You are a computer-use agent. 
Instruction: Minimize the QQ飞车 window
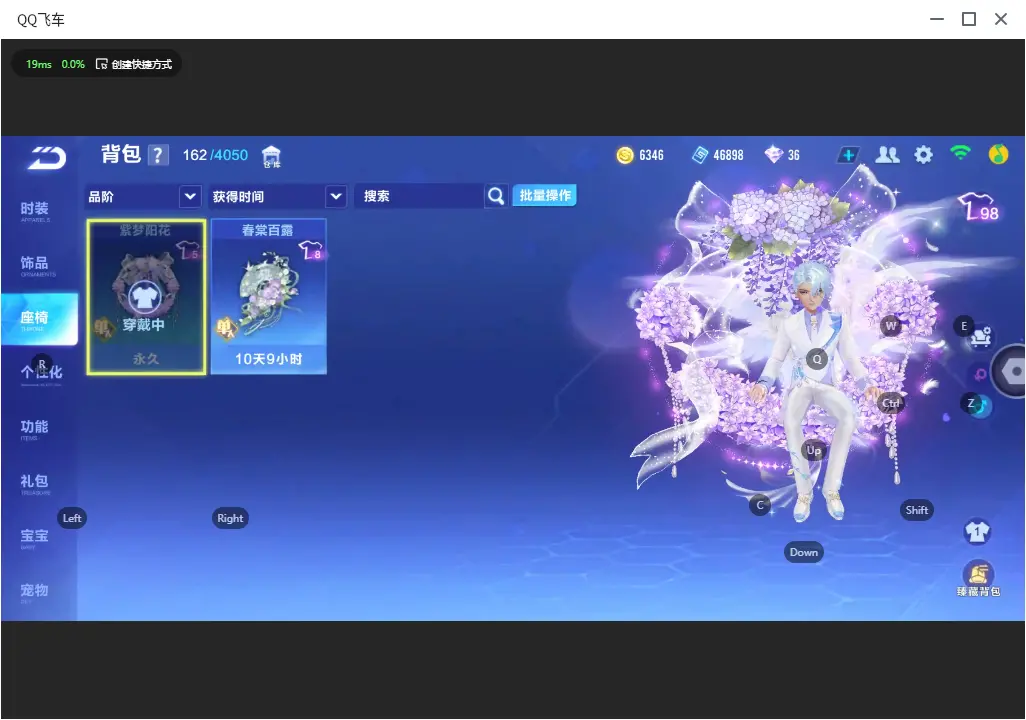[x=937, y=19]
